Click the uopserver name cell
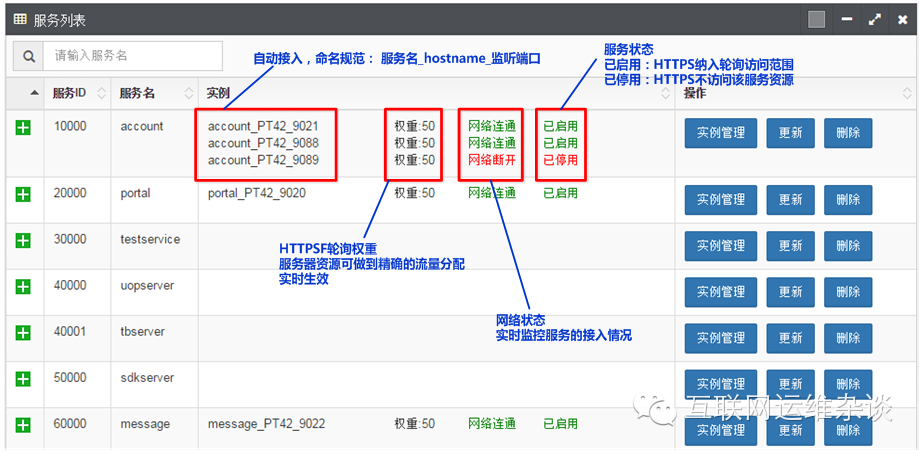Image resolution: width=922 pixels, height=454 pixels. 147,286
